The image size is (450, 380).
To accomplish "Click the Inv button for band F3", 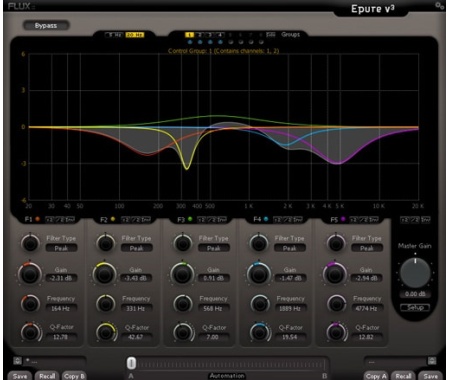I will [222, 220].
